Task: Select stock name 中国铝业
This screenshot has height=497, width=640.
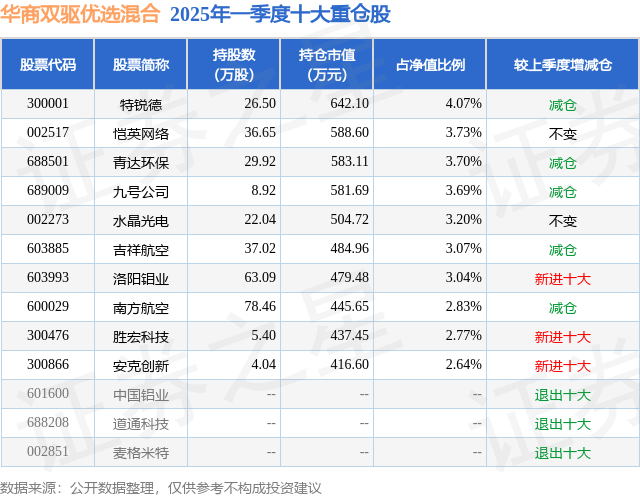Action: (141, 395)
